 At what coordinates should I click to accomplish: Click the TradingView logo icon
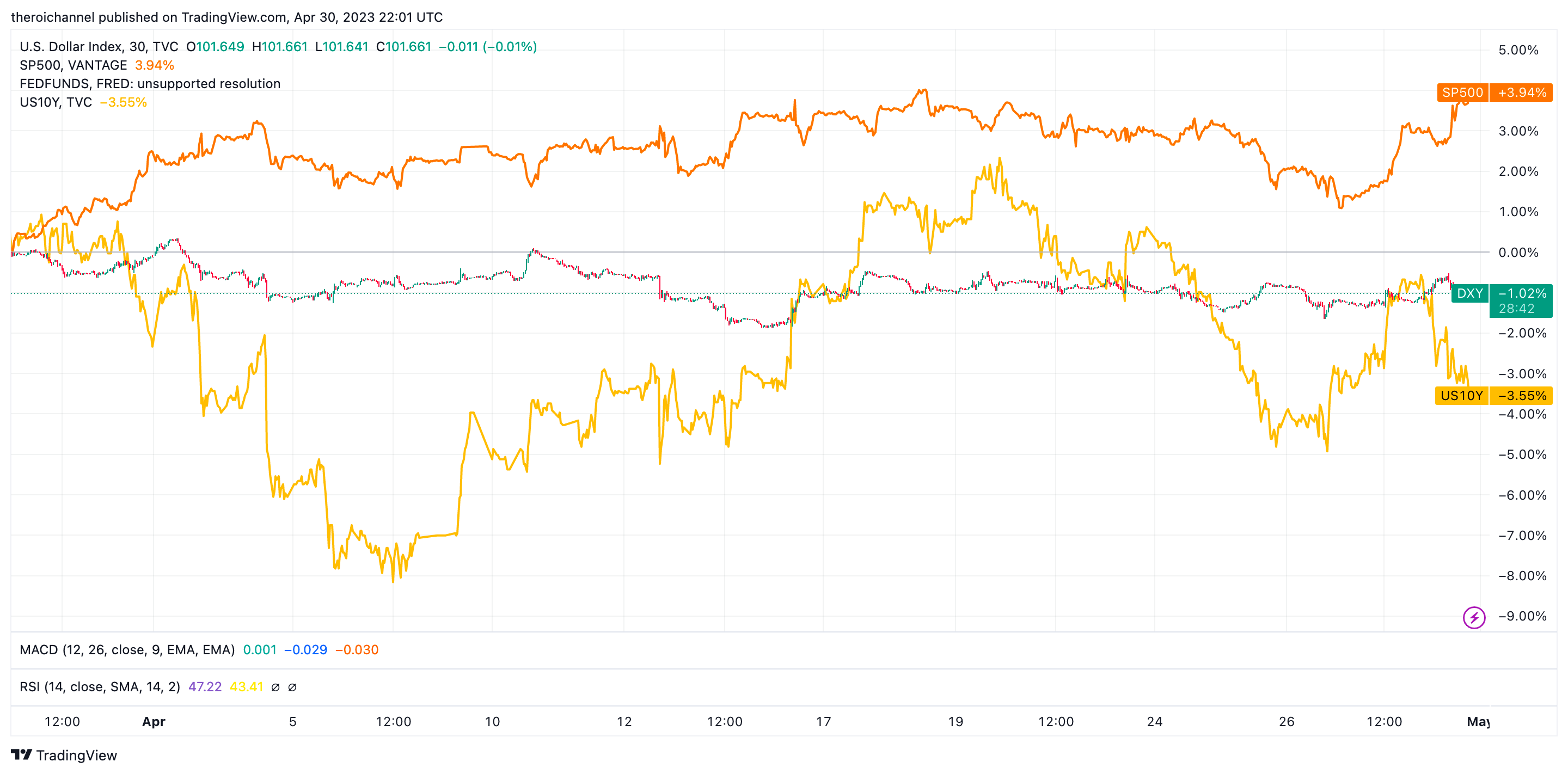[21, 754]
